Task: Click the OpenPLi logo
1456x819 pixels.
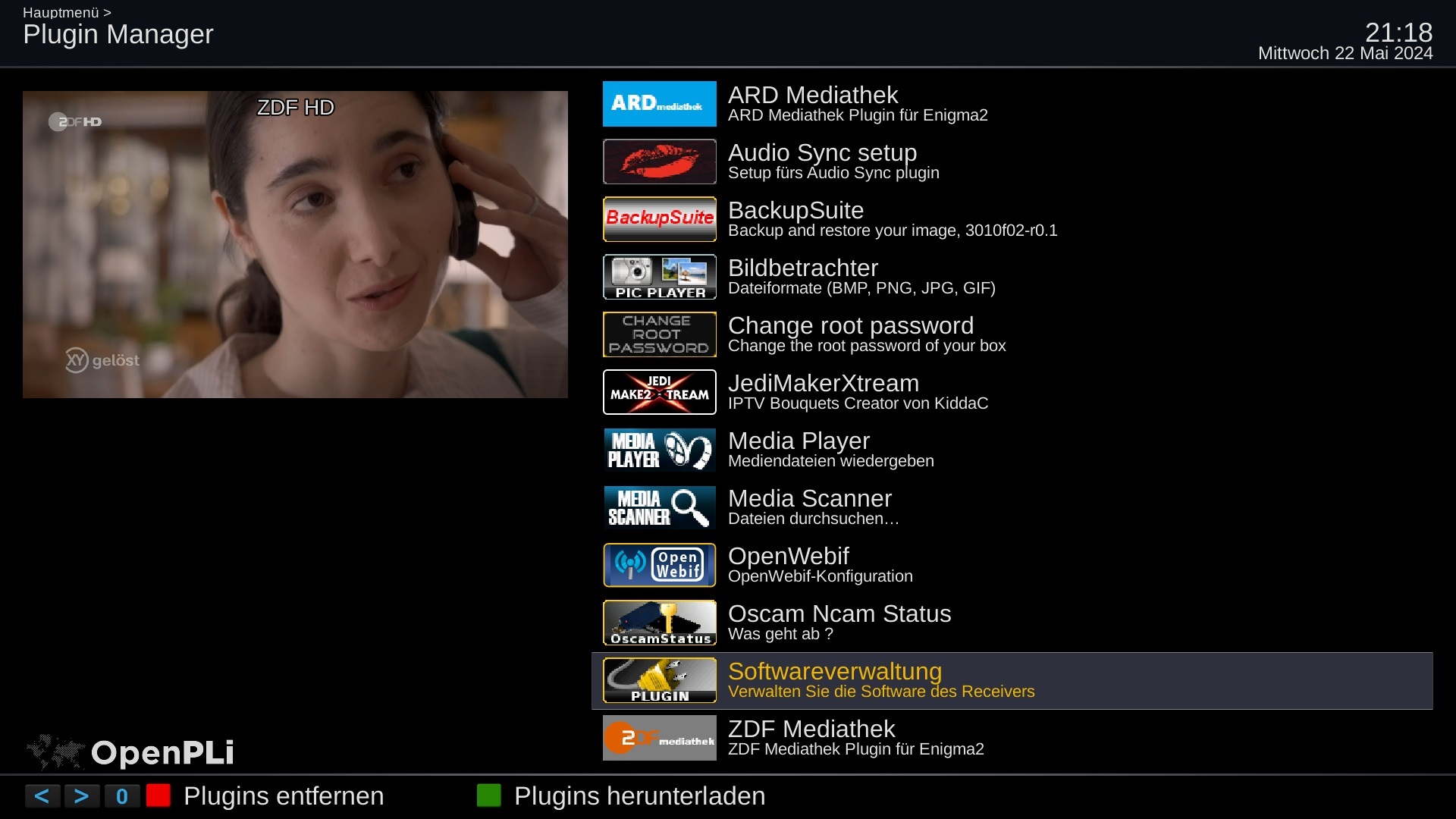Action: pos(130,752)
